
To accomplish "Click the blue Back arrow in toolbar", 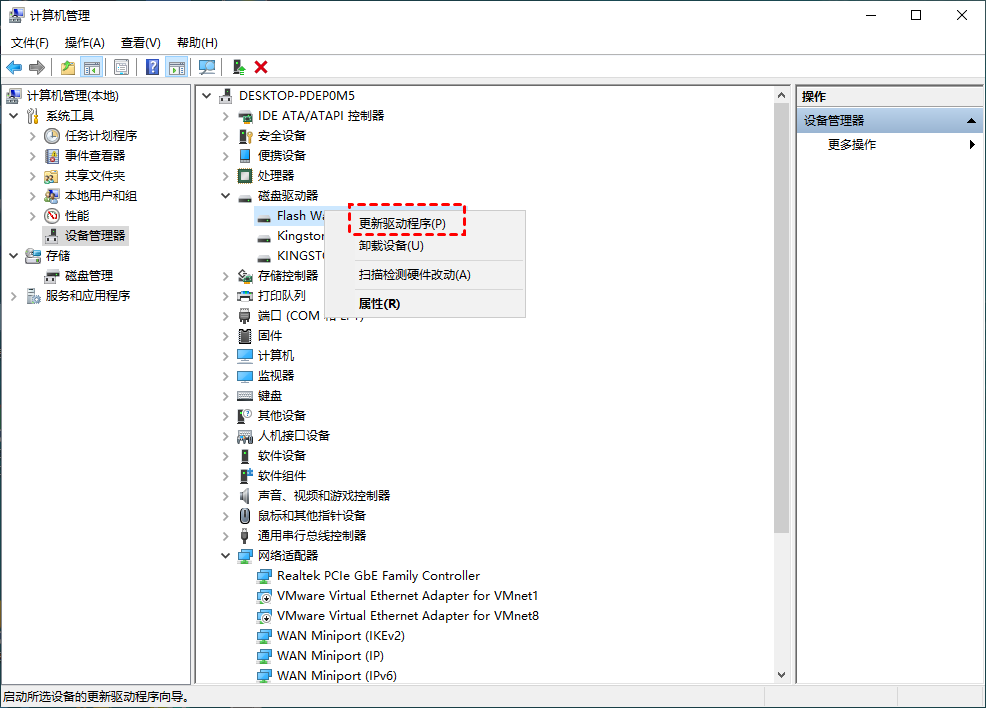I will 14,67.
